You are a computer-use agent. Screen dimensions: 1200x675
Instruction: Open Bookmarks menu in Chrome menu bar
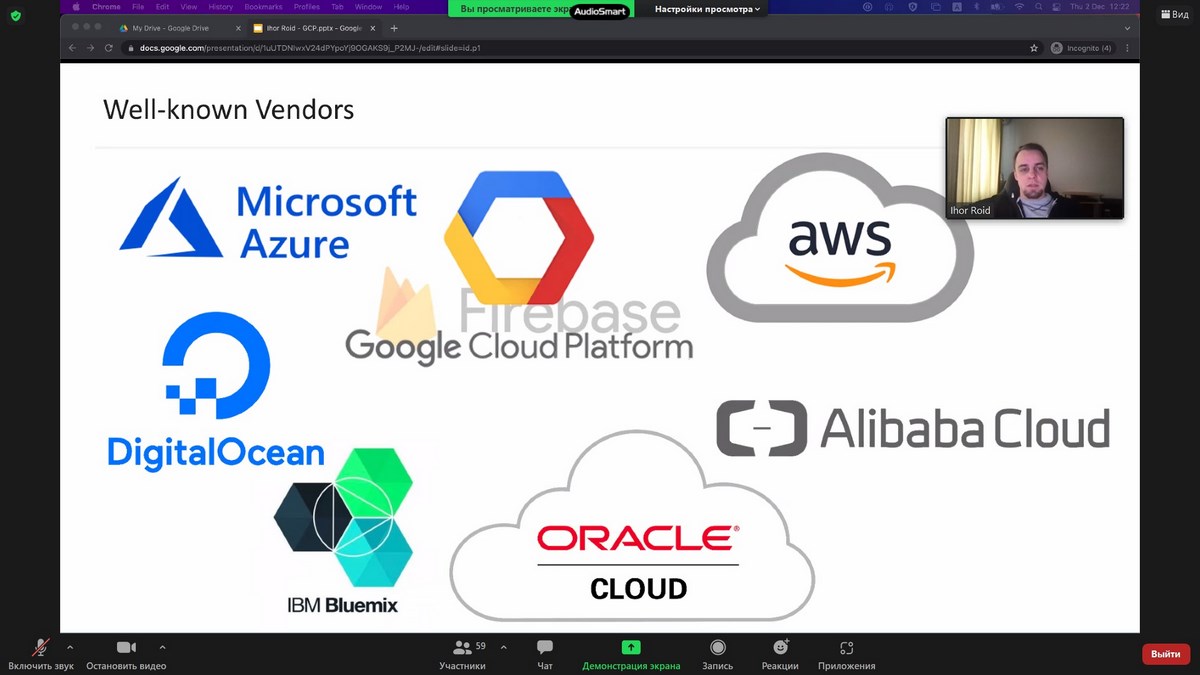(263, 7)
